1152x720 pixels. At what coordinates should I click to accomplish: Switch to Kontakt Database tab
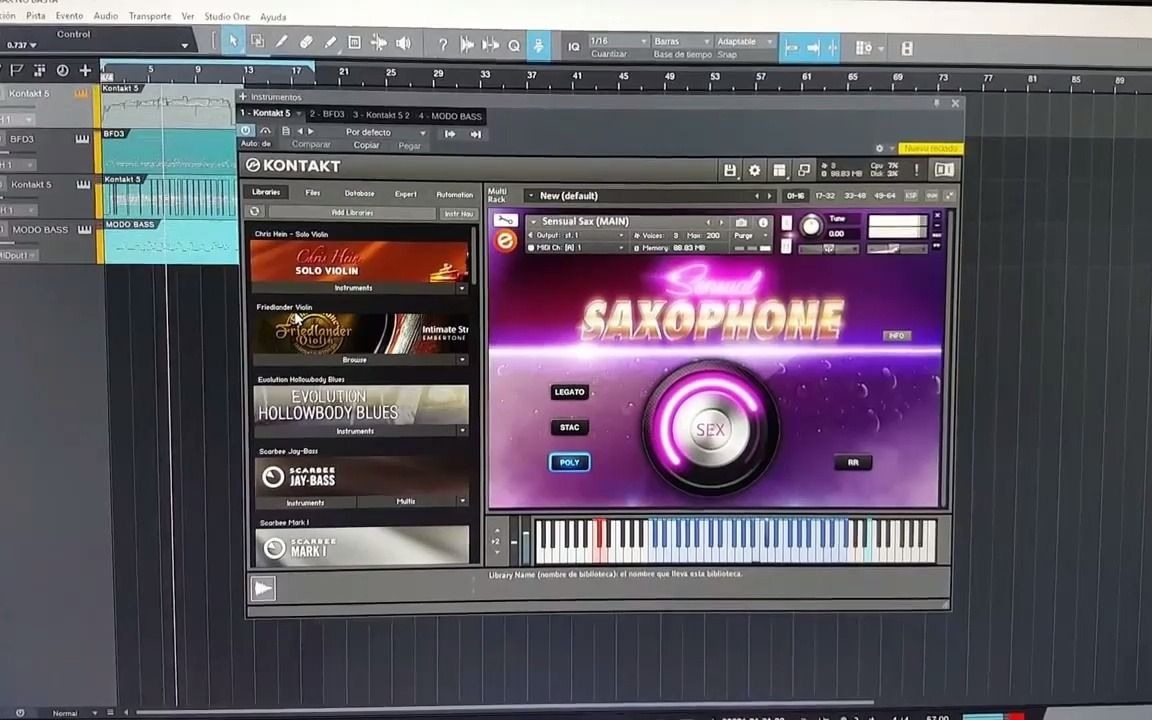pos(359,193)
